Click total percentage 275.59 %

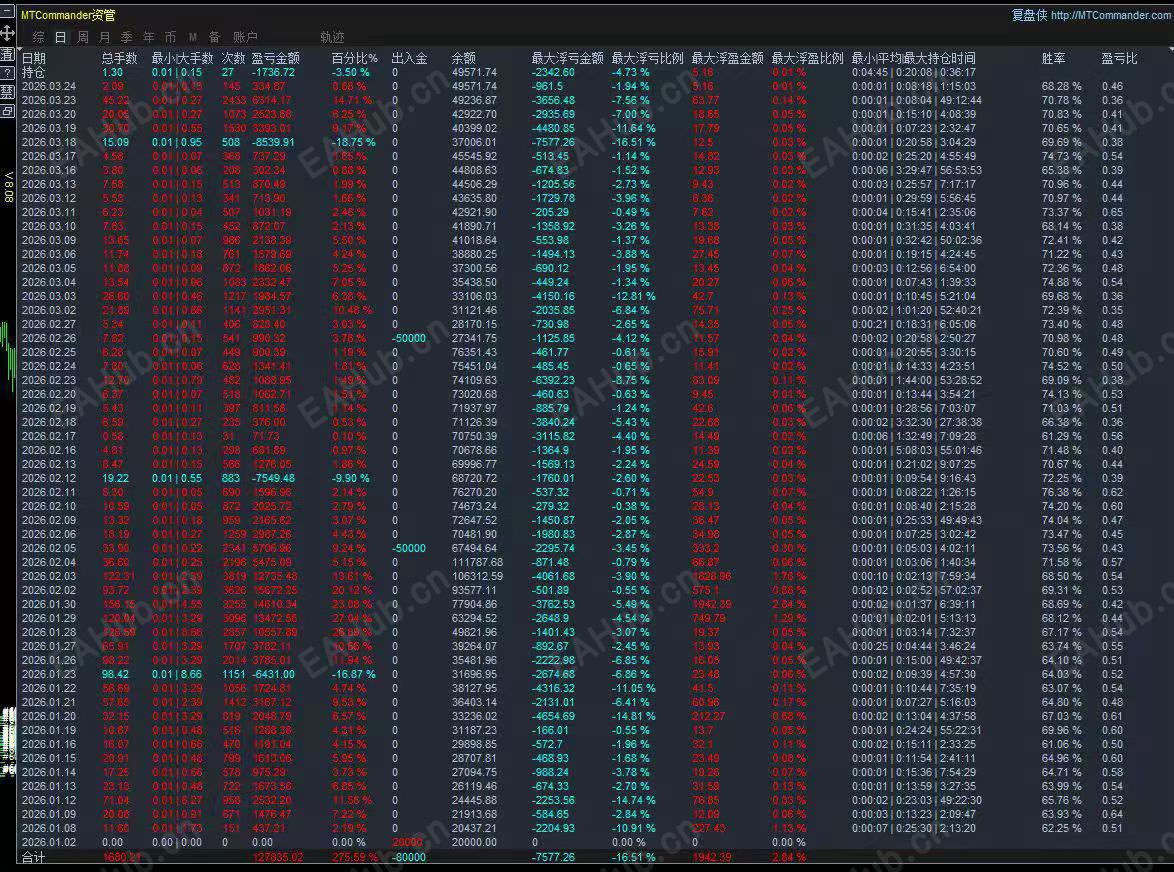click(355, 858)
